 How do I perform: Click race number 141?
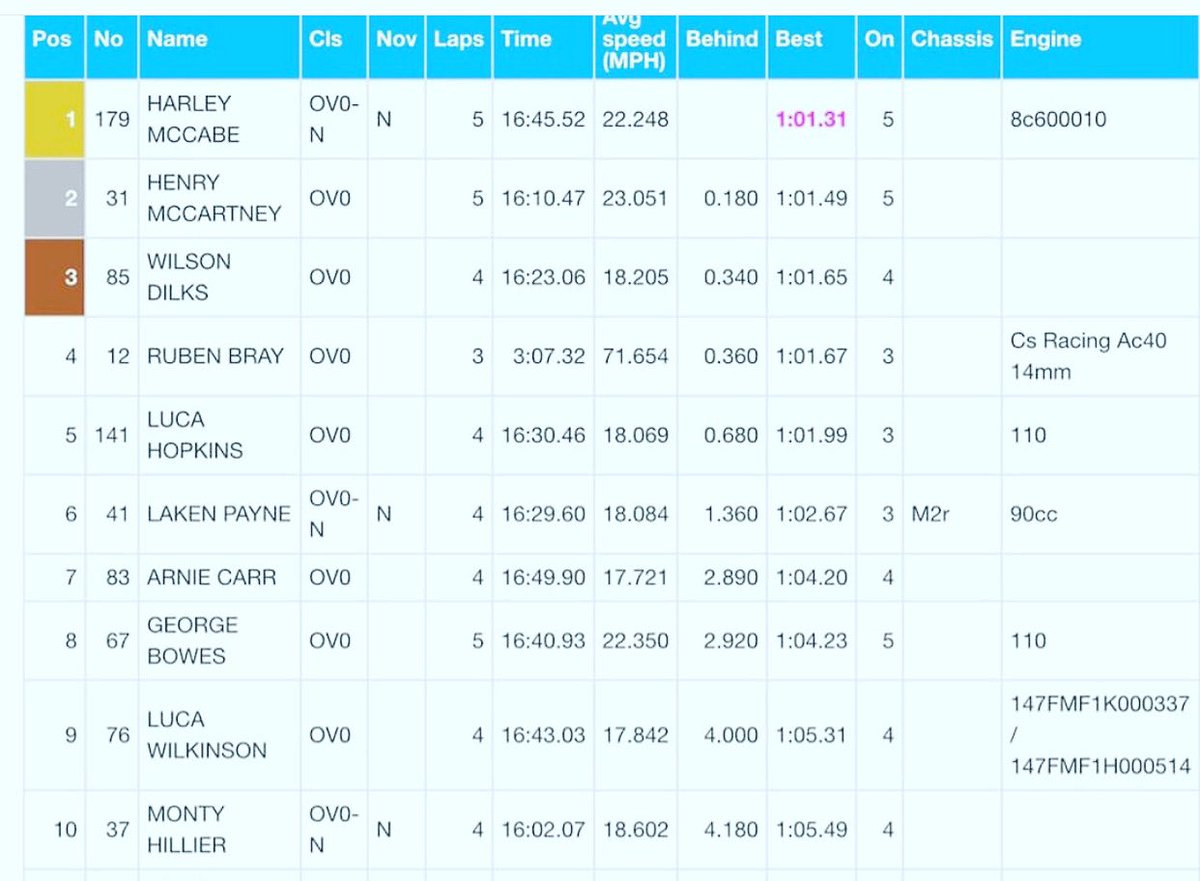point(112,435)
